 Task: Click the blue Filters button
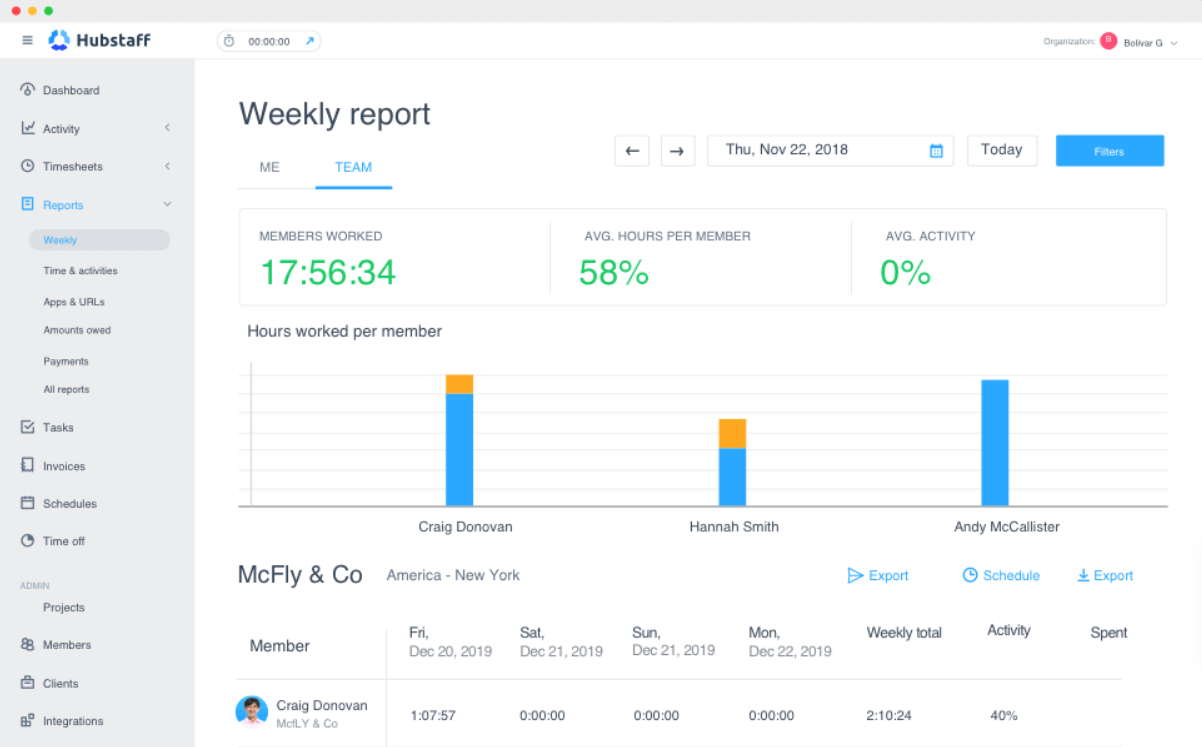[1109, 151]
